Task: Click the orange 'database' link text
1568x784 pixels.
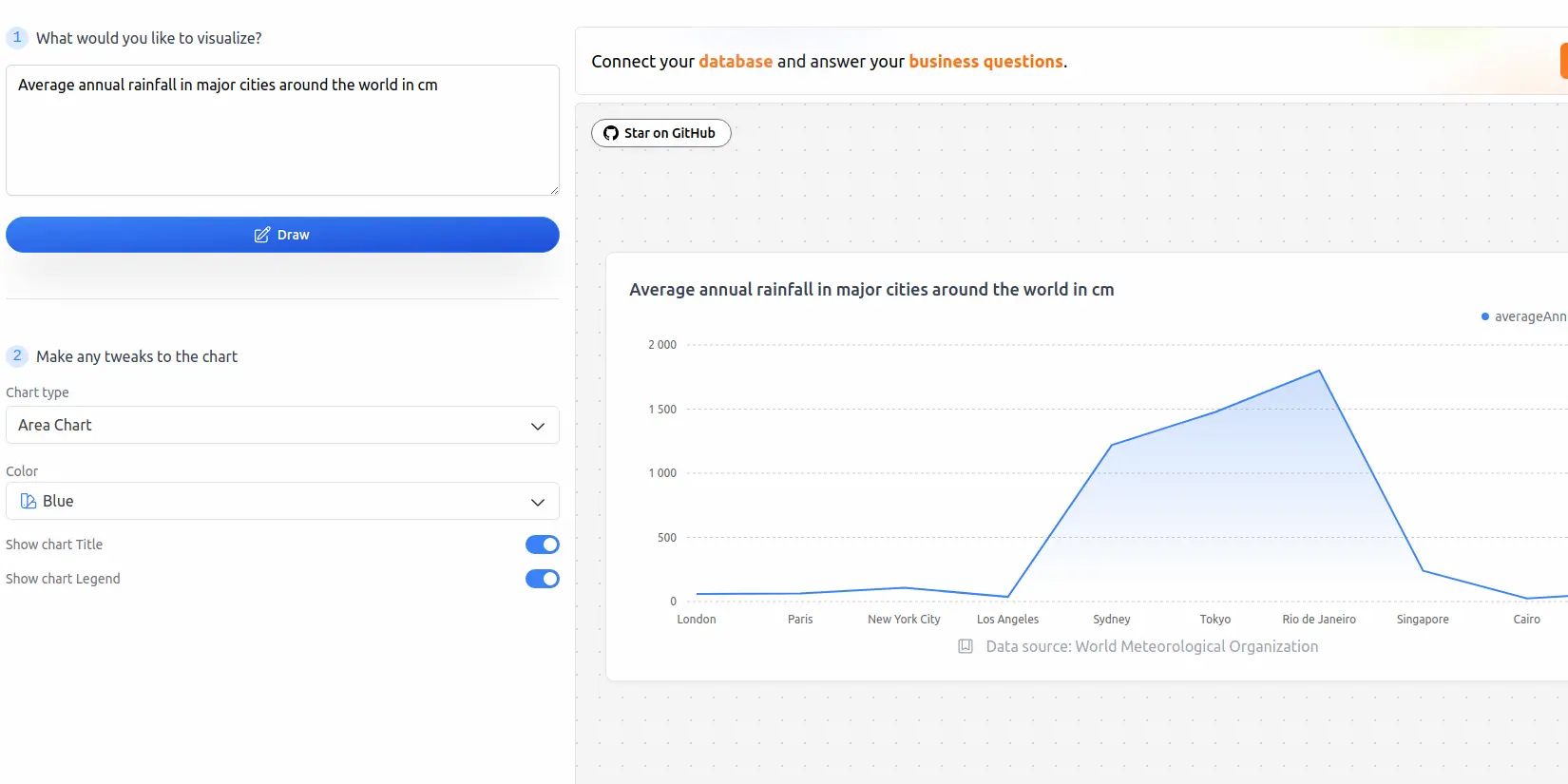Action: click(x=736, y=62)
